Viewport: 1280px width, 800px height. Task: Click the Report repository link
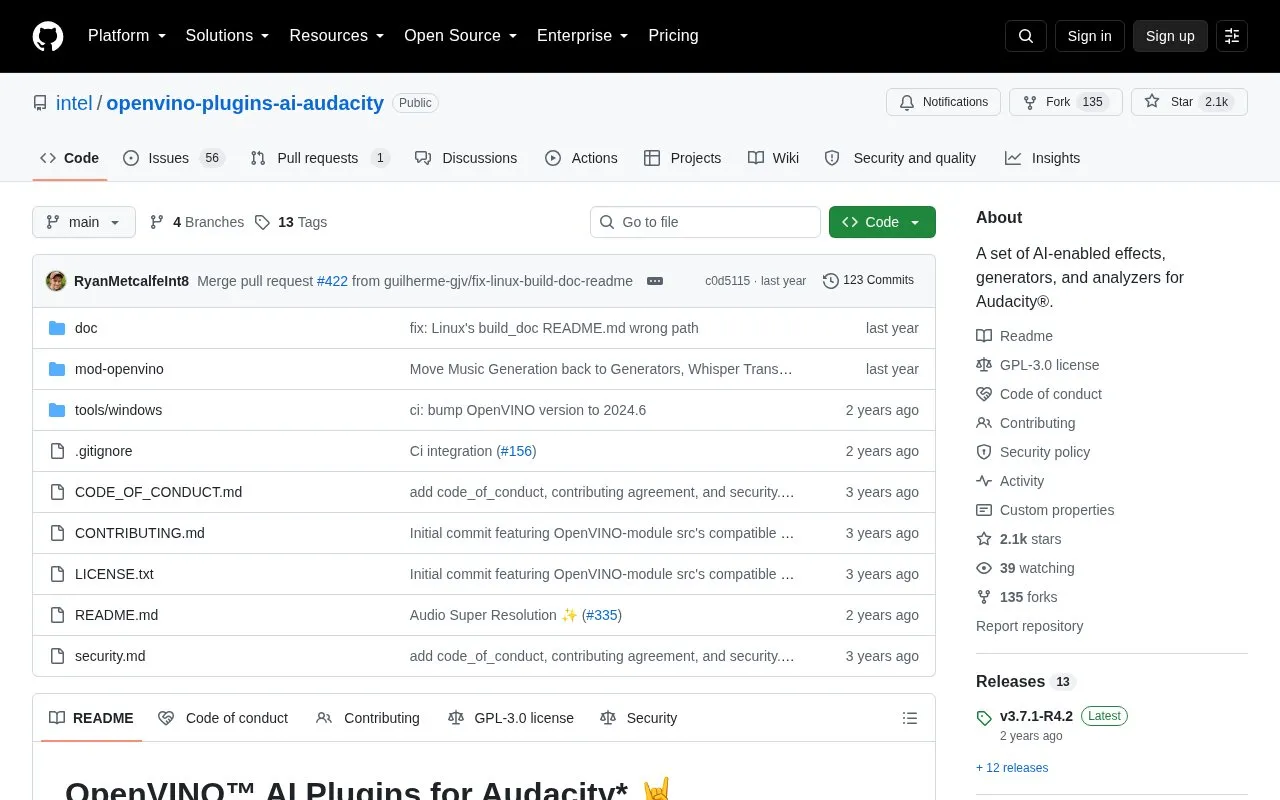[1029, 626]
